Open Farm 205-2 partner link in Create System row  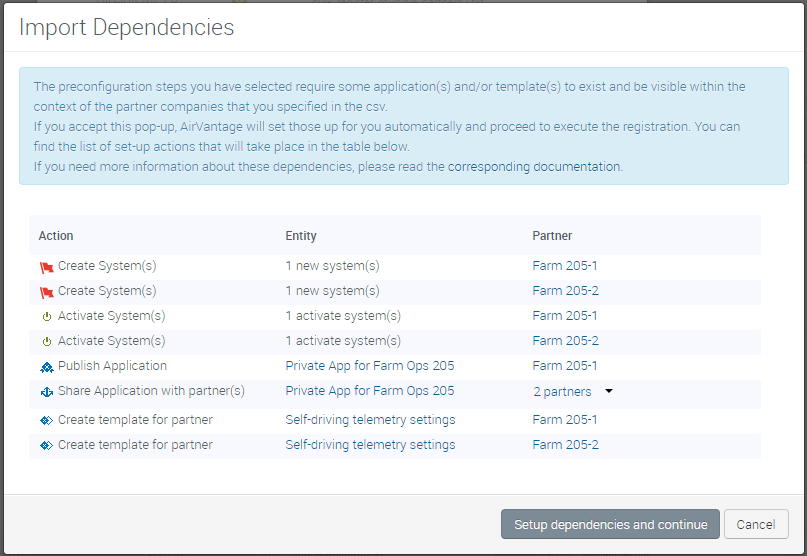point(565,291)
